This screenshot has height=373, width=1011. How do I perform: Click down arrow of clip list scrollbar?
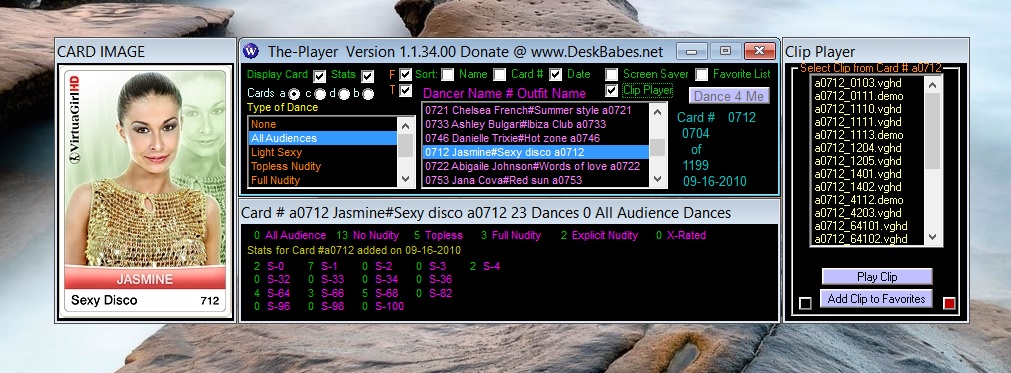(932, 237)
